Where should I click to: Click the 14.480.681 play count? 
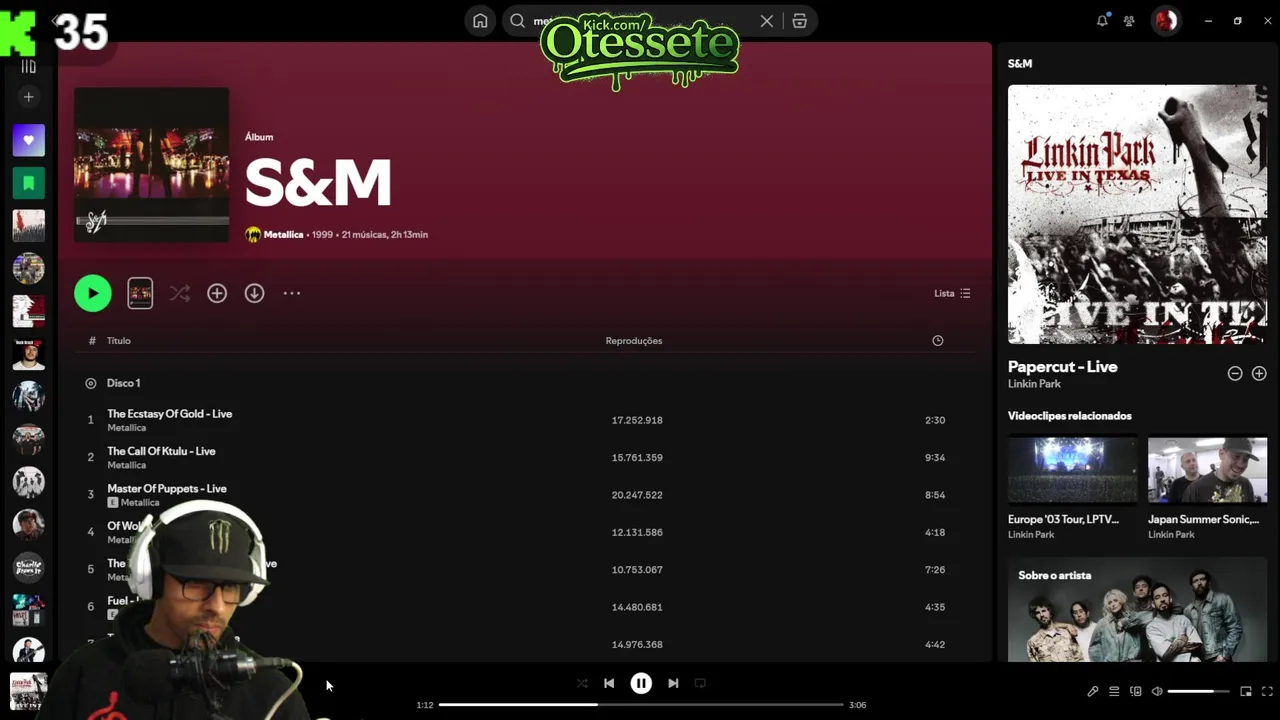coord(637,607)
